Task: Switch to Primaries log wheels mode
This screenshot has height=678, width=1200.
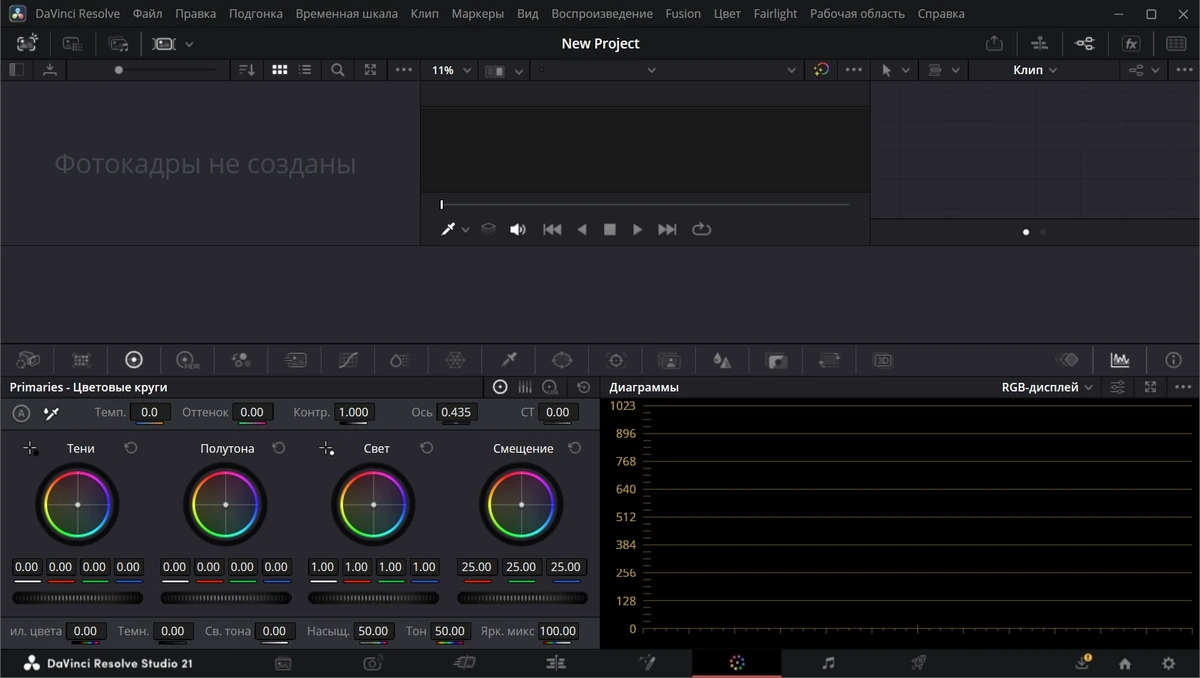Action: tap(550, 387)
